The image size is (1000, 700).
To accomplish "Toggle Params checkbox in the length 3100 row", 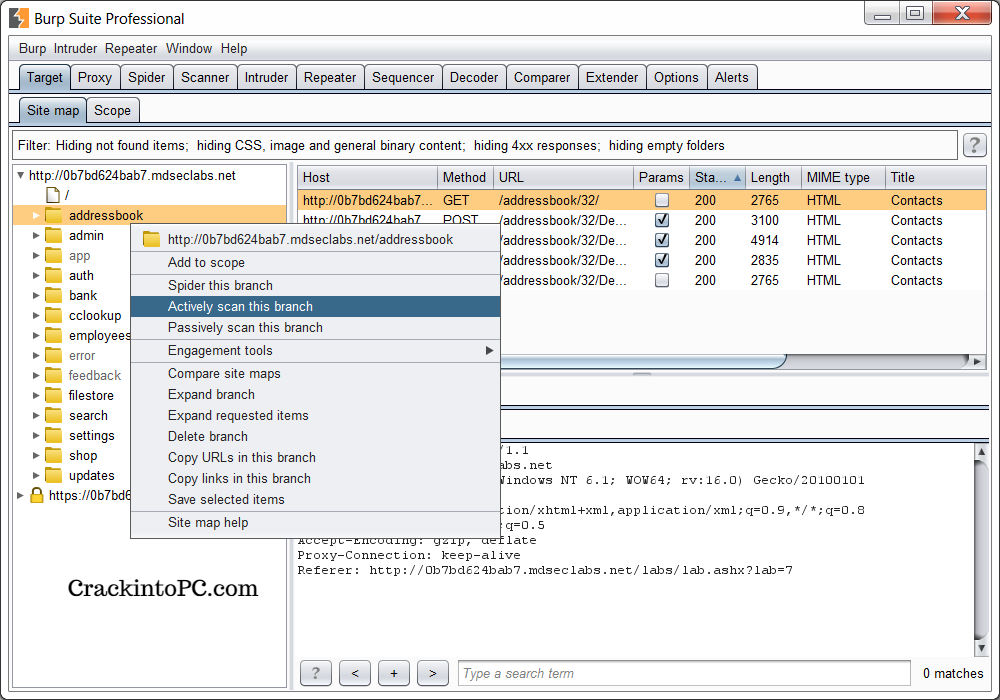I will tap(662, 220).
